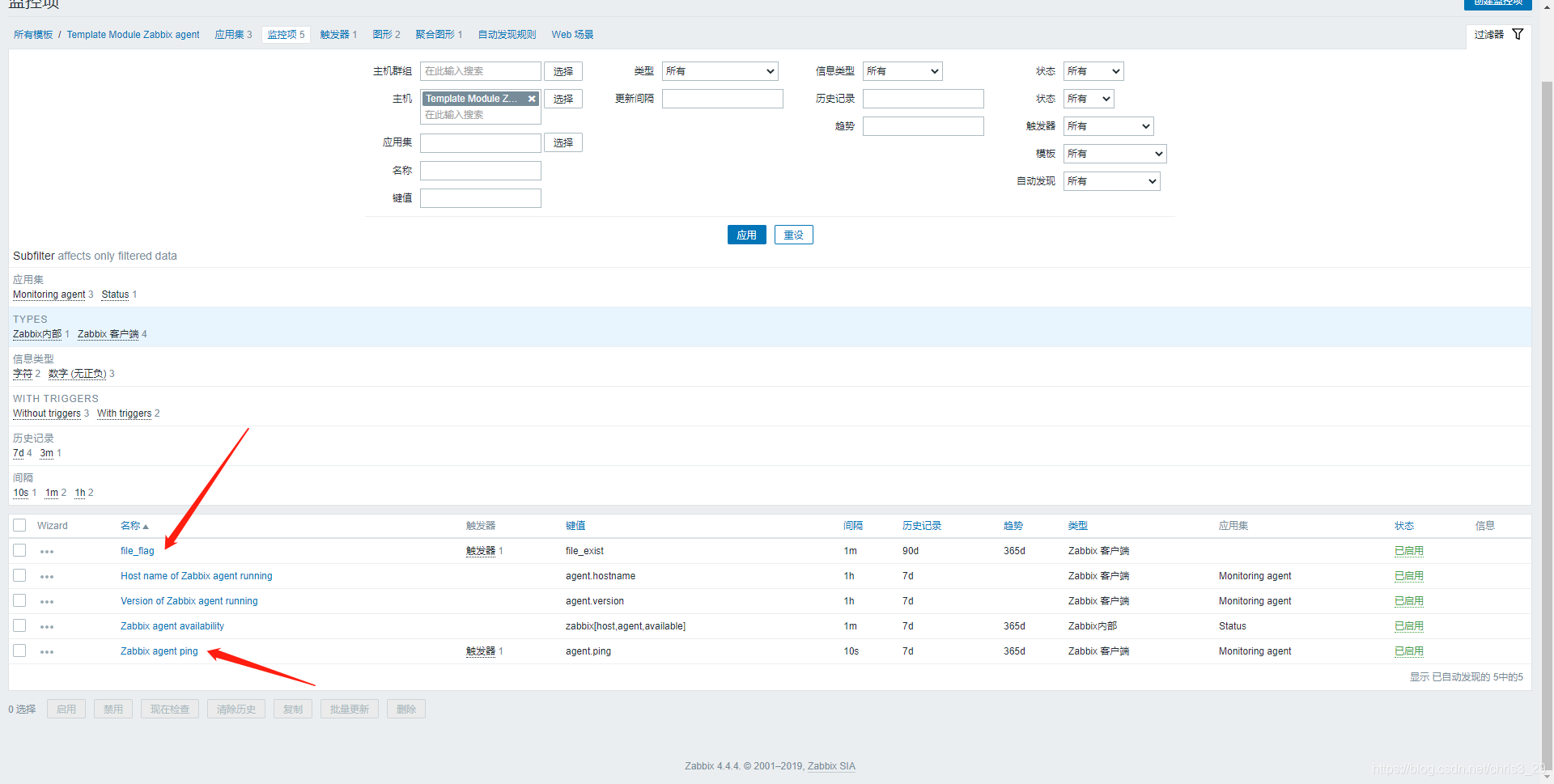The image size is (1554, 784).
Task: Open wizard dots menu for Zabbix agent ping row
Action: click(x=47, y=652)
